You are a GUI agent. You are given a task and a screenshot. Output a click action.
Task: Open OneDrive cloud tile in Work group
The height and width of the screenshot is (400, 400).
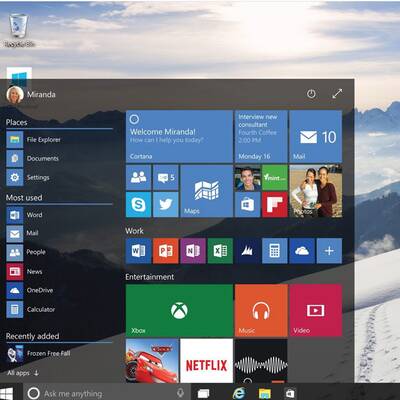pos(302,251)
